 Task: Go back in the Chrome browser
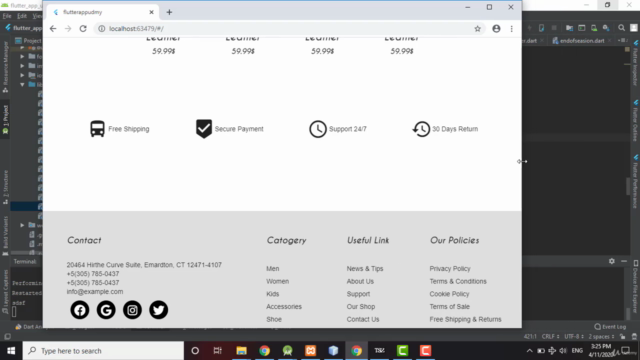(x=53, y=29)
